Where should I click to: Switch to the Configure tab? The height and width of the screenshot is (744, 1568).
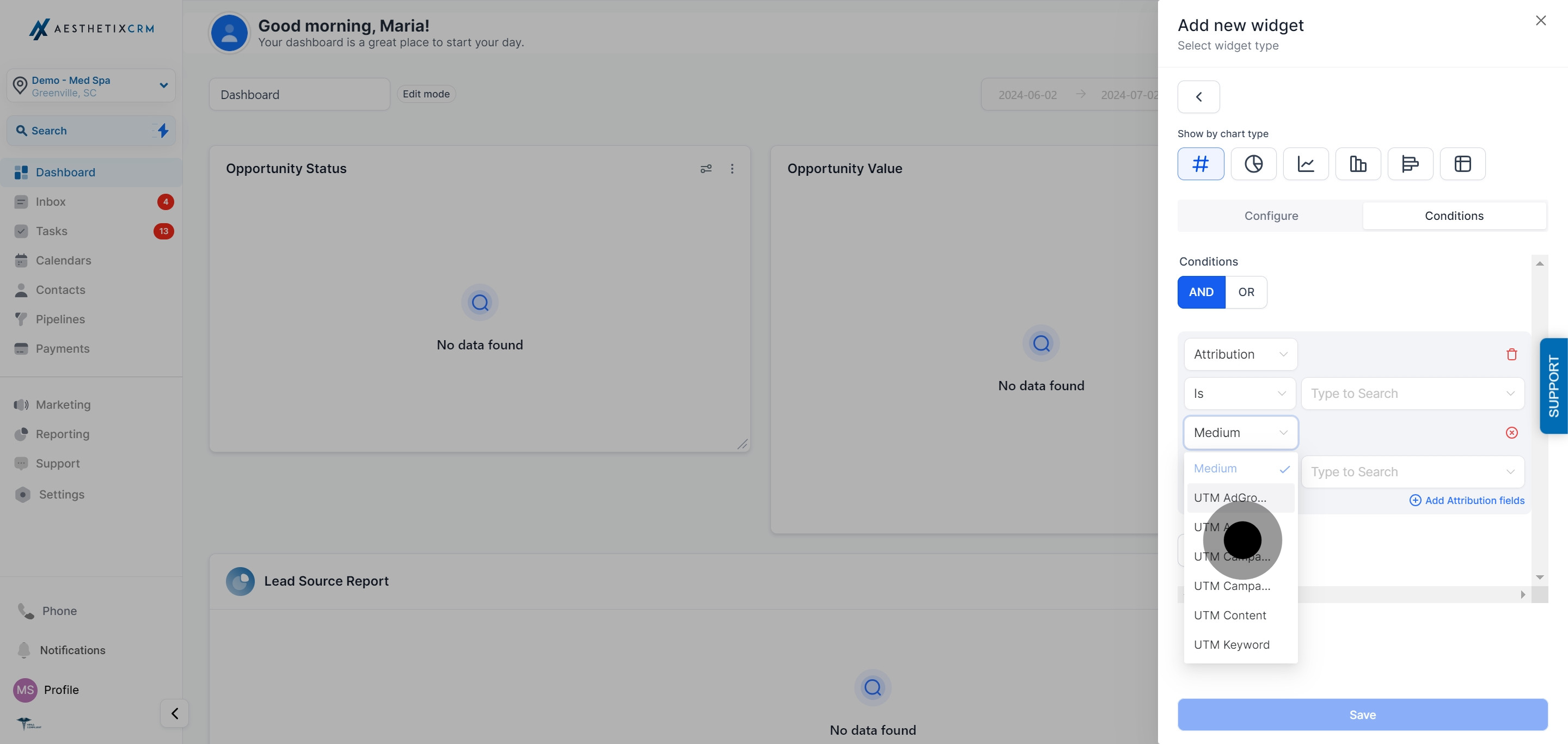[1270, 216]
